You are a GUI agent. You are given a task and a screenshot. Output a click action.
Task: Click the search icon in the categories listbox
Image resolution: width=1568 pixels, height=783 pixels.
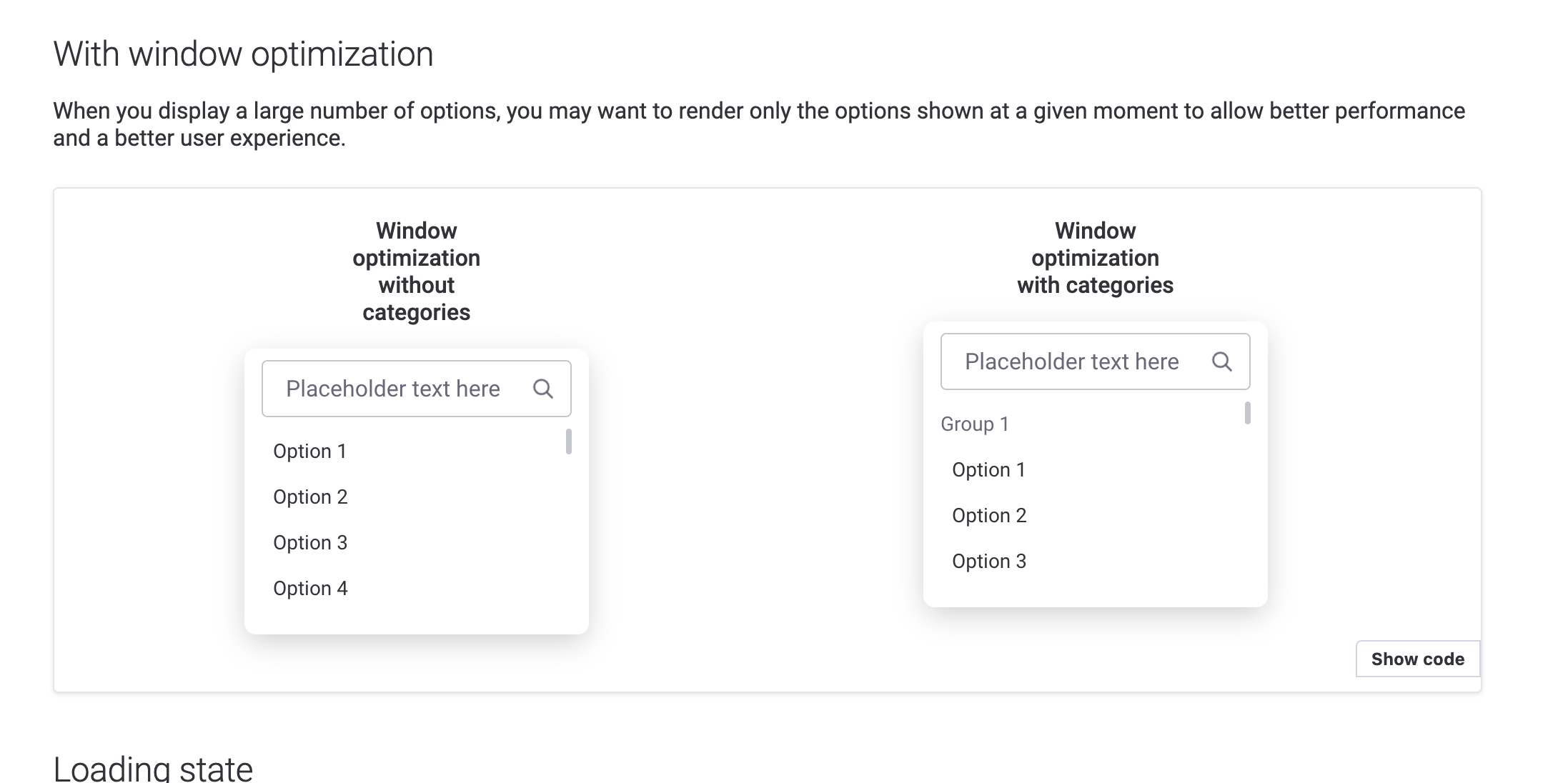pos(1222,361)
